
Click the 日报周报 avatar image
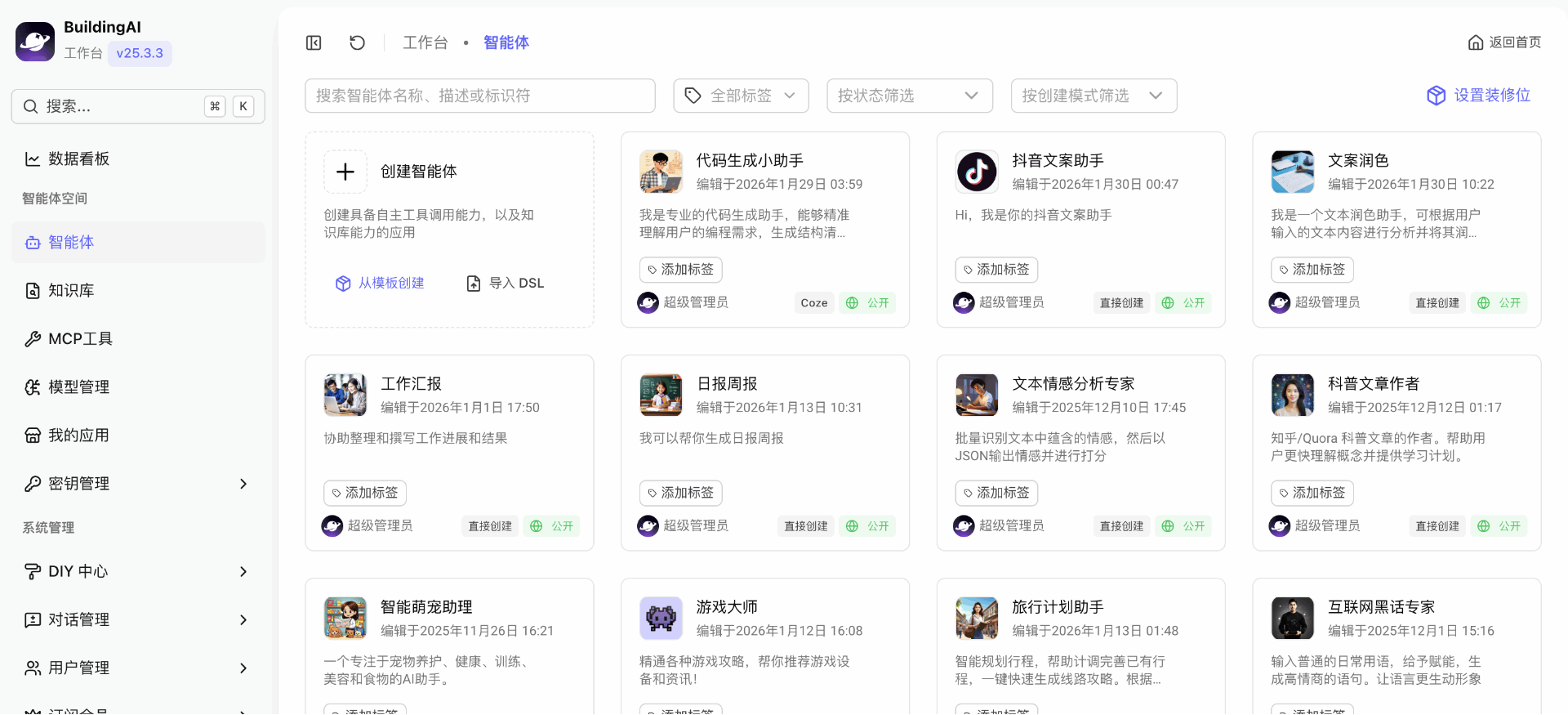tap(661, 395)
